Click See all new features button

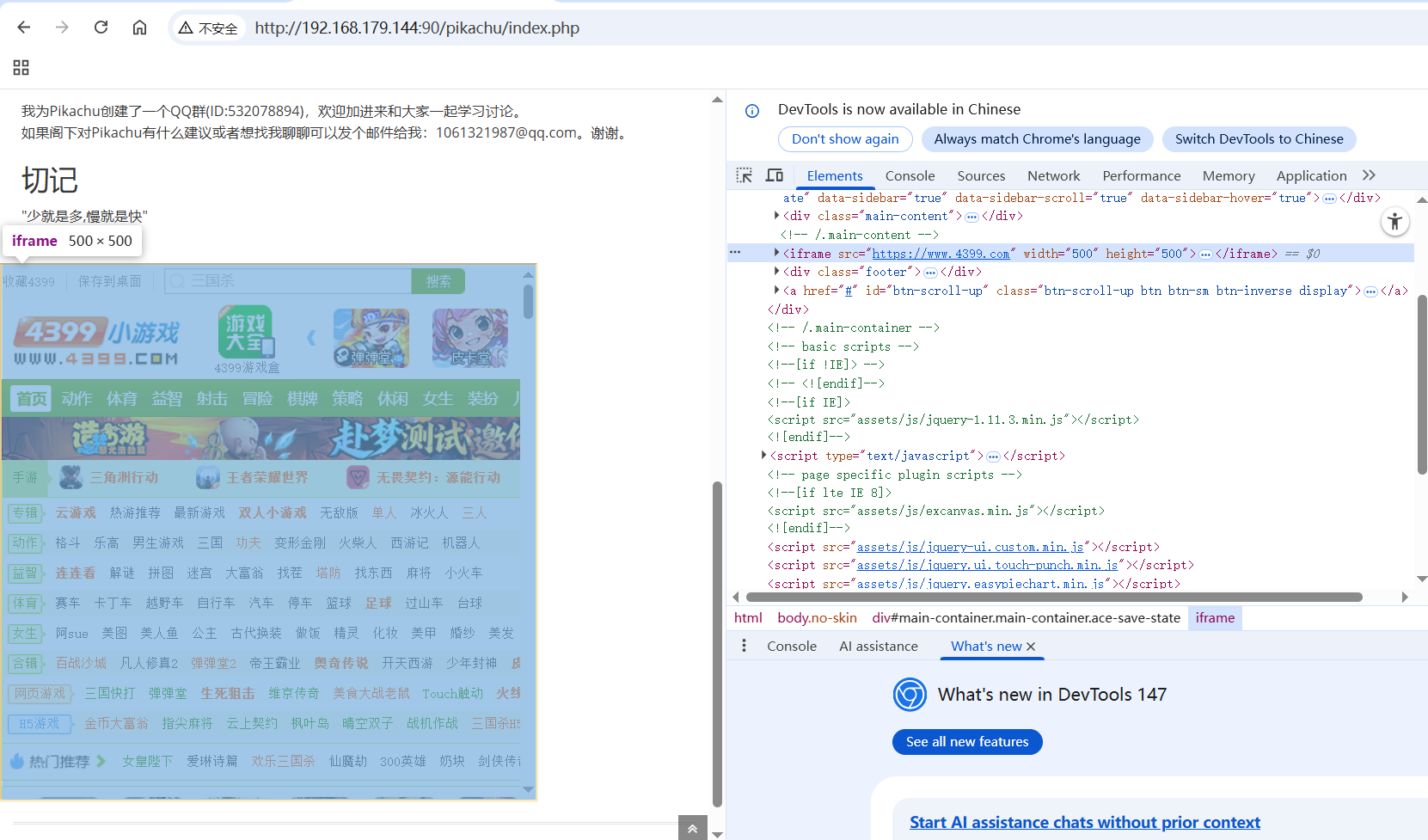click(967, 742)
